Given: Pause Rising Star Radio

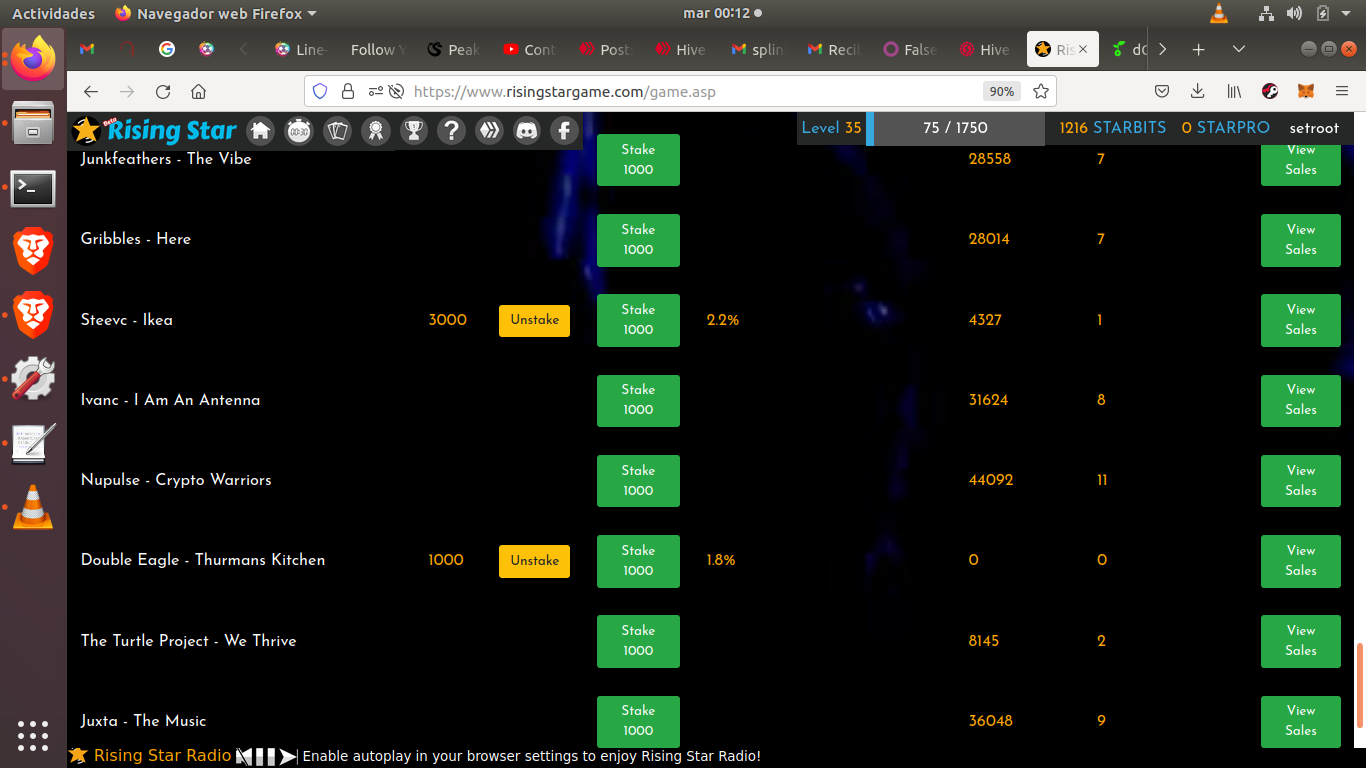Looking at the screenshot, I should click(265, 756).
